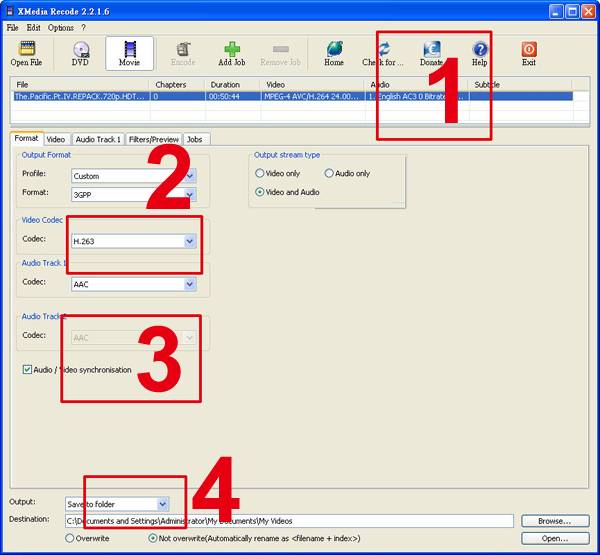
Task: Open the File menu
Action: 12,28
